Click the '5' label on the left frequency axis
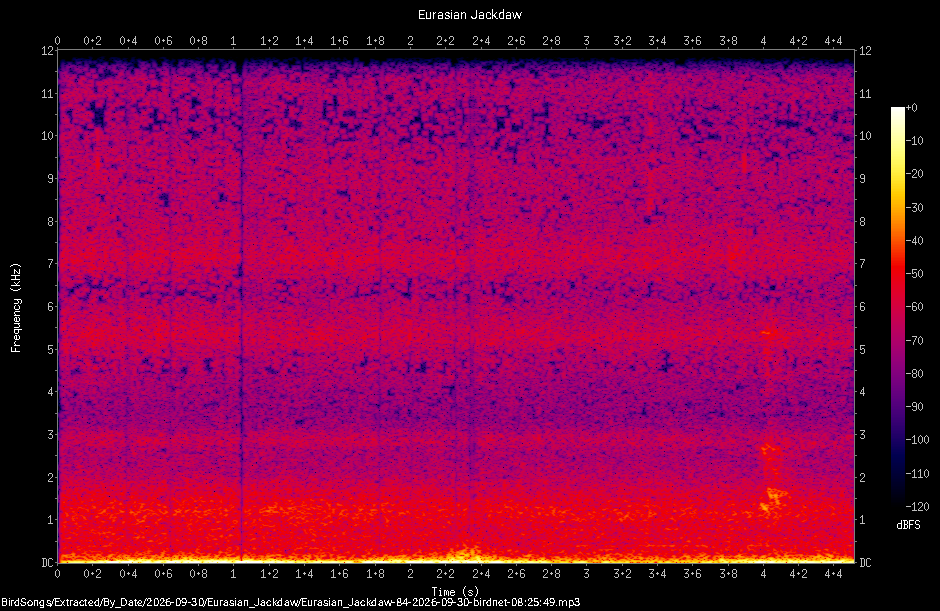The height and width of the screenshot is (611, 940). click(x=50, y=349)
